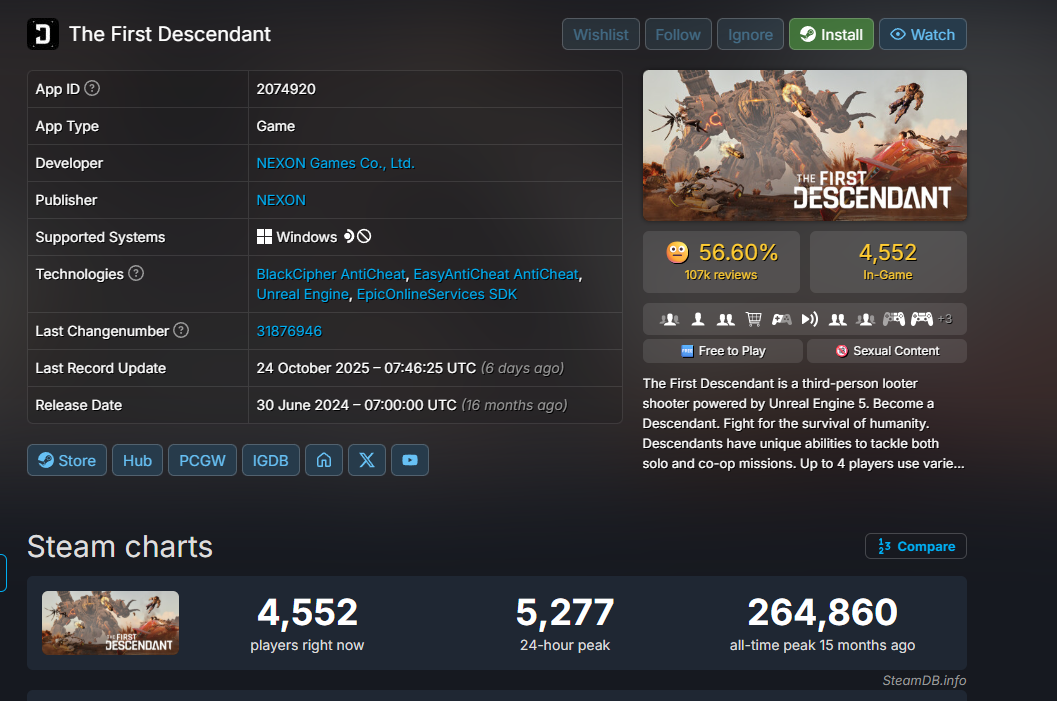
Task: Click the blue FREE badge icon
Action: pos(687,350)
